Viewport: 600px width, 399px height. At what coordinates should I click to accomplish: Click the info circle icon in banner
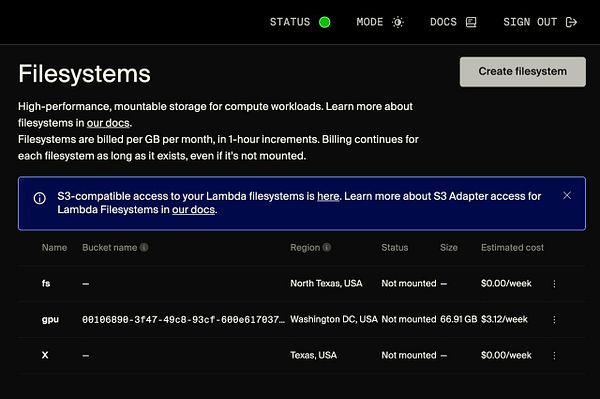coord(40,198)
